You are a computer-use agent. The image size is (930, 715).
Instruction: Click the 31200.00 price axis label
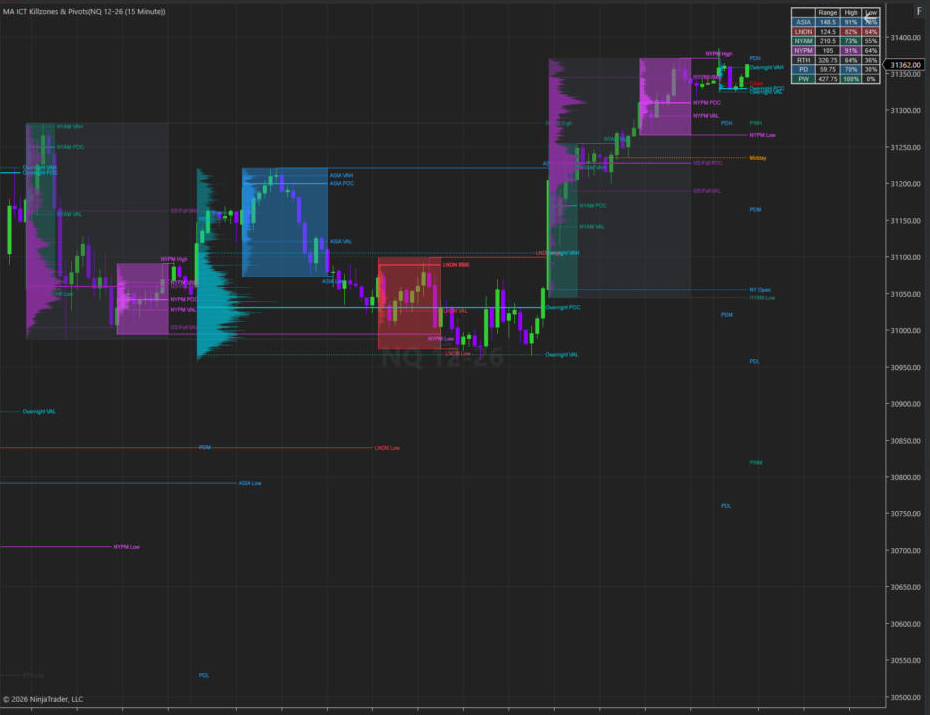(x=905, y=184)
